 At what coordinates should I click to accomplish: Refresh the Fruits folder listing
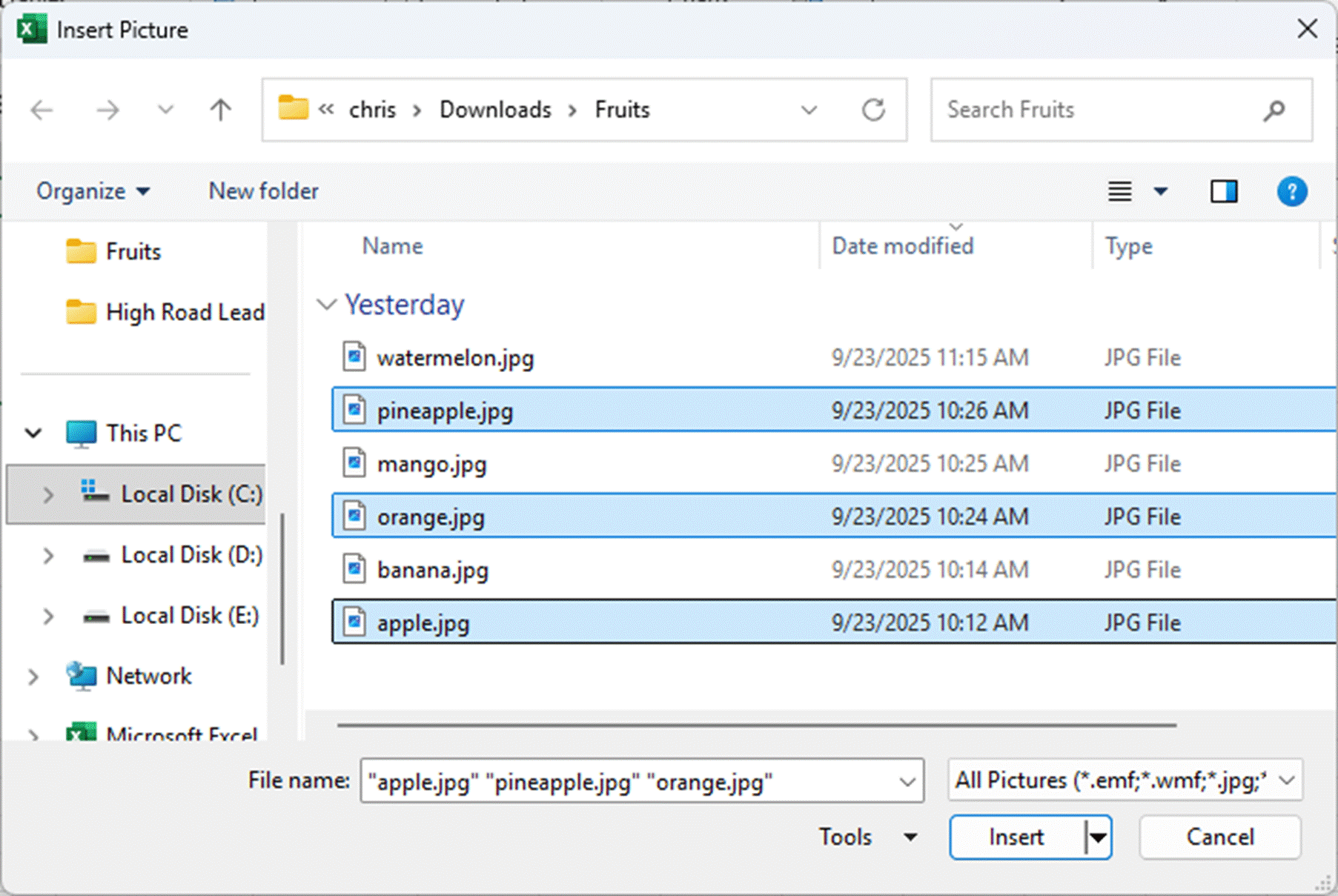coord(873,110)
